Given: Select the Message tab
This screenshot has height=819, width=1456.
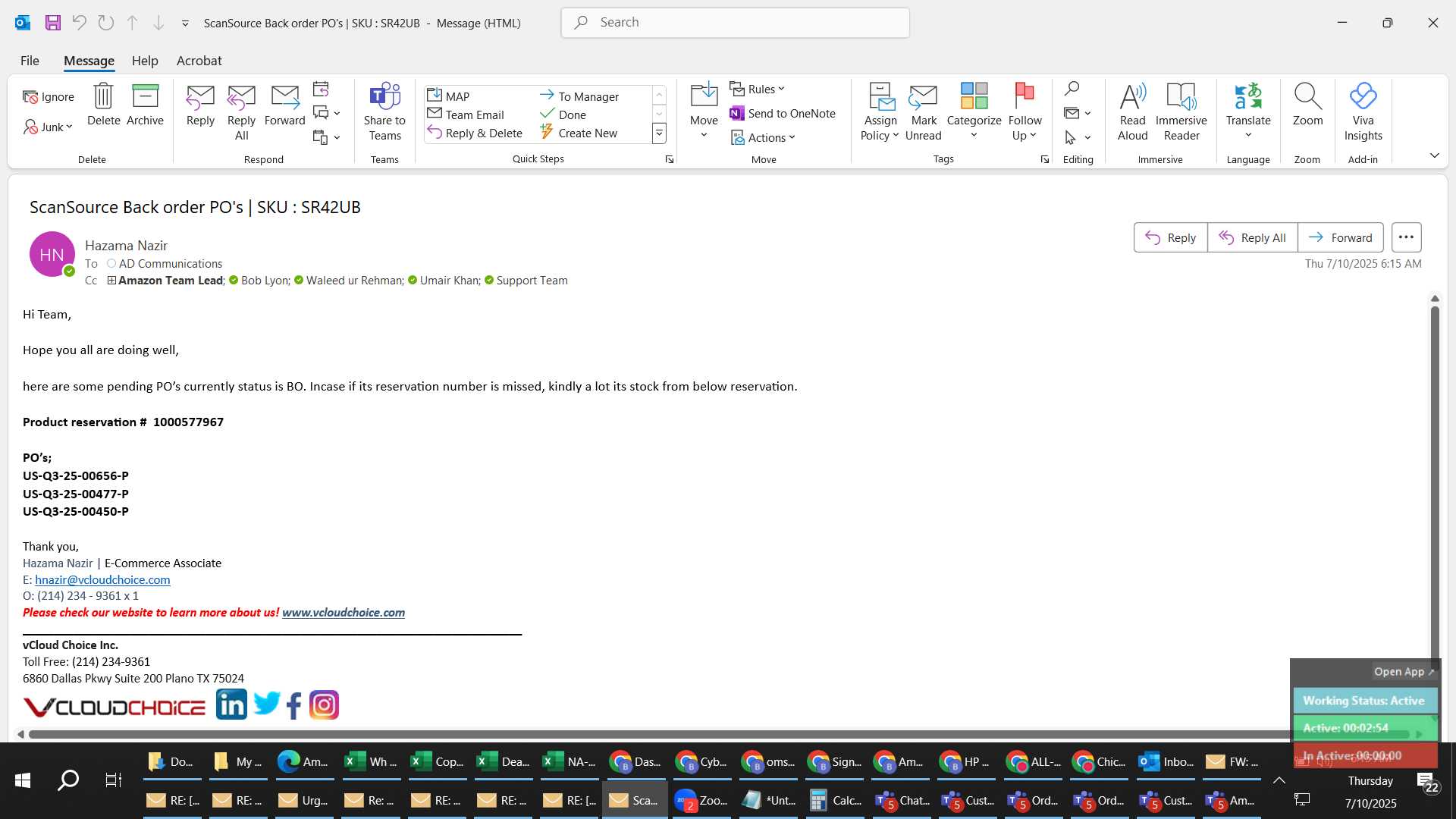Looking at the screenshot, I should click(x=89, y=61).
